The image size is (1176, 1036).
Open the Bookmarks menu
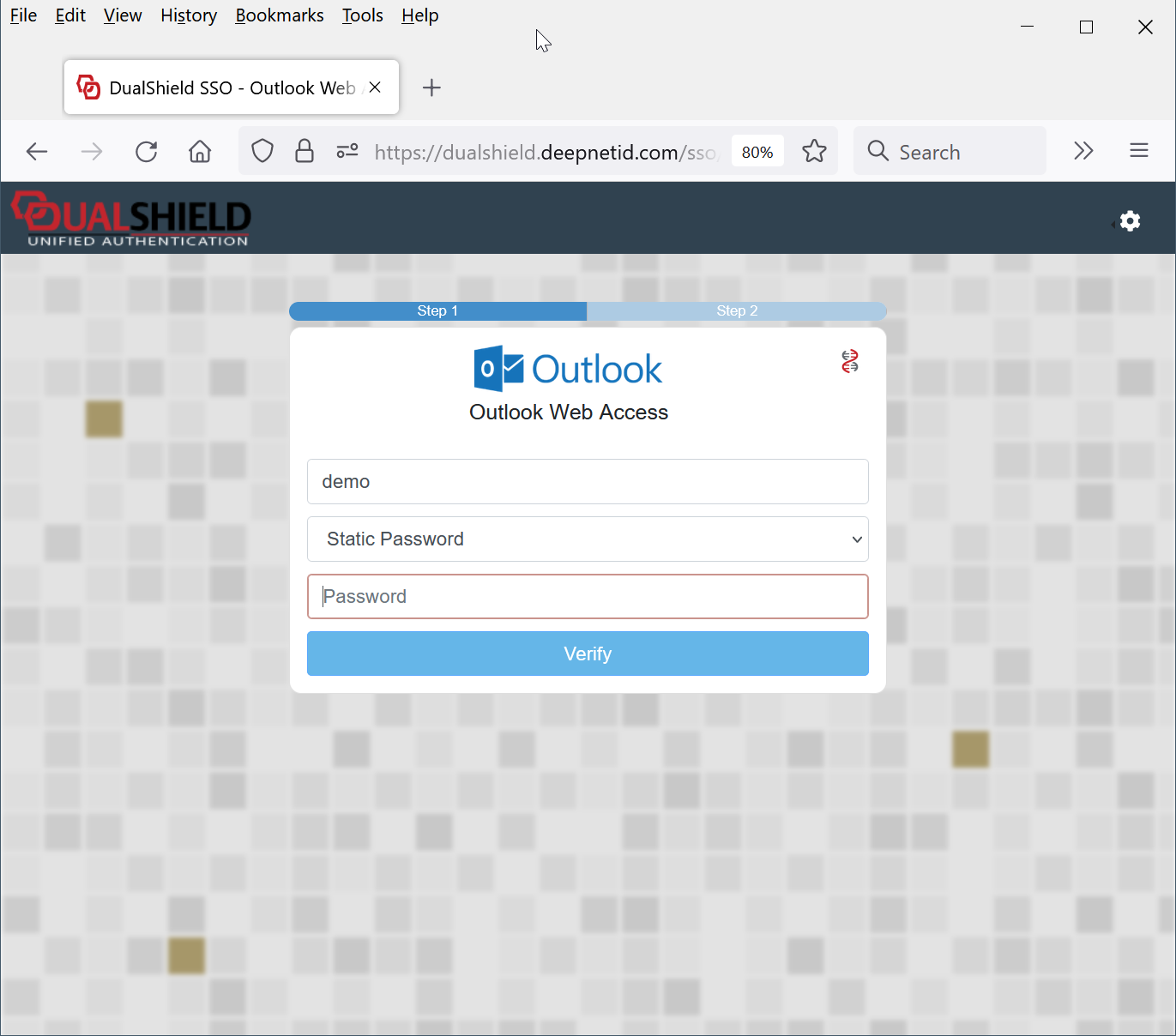(x=280, y=15)
